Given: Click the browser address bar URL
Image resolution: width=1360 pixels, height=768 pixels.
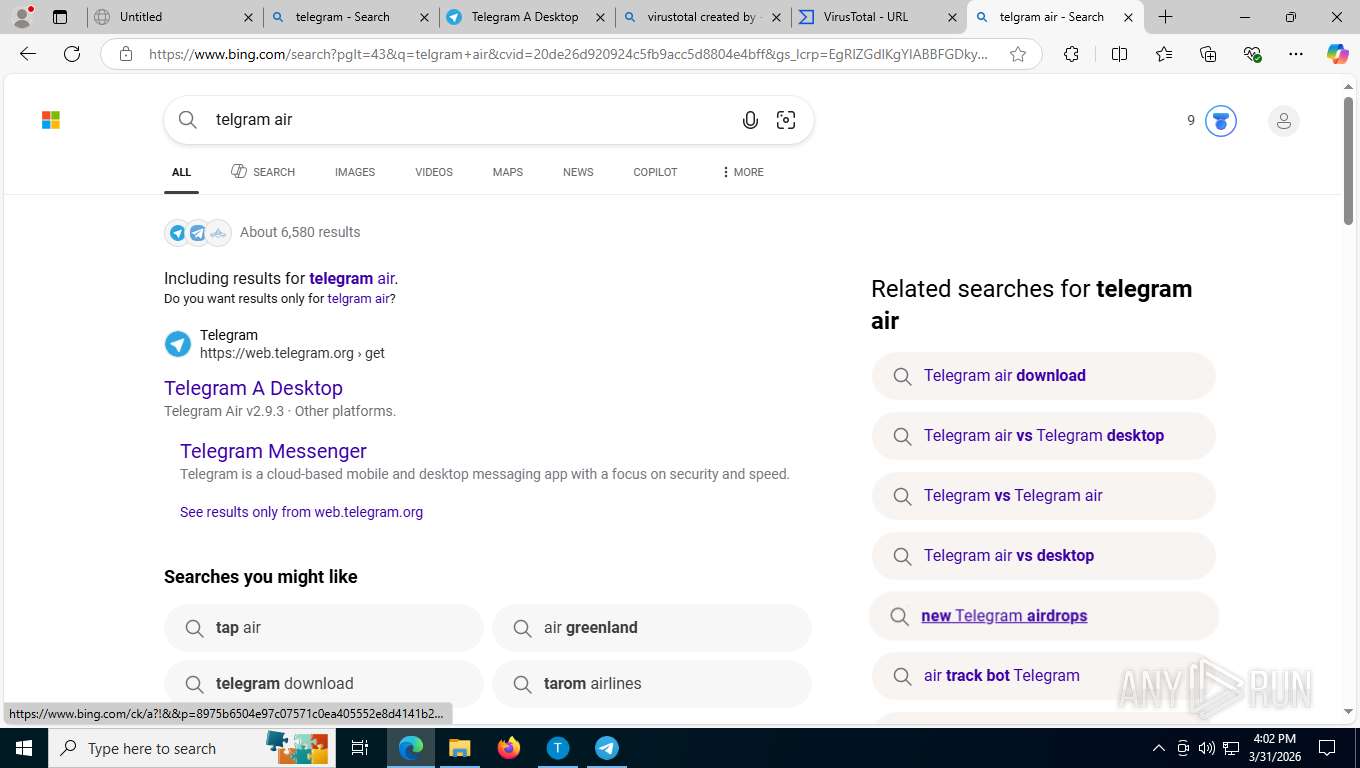Looking at the screenshot, I should (x=568, y=54).
